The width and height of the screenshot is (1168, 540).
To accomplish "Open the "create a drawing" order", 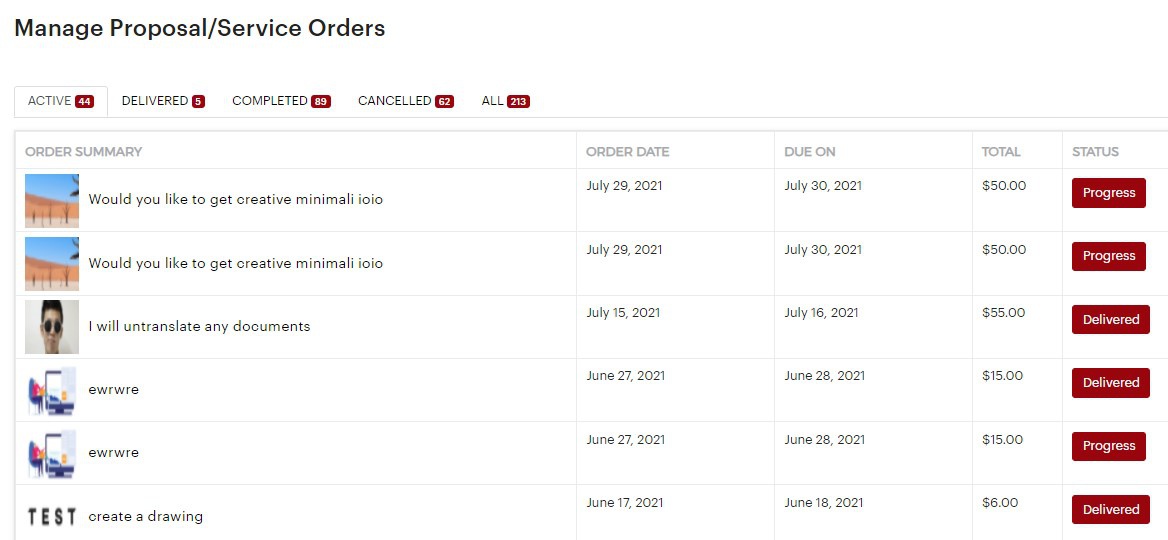I will (x=145, y=516).
